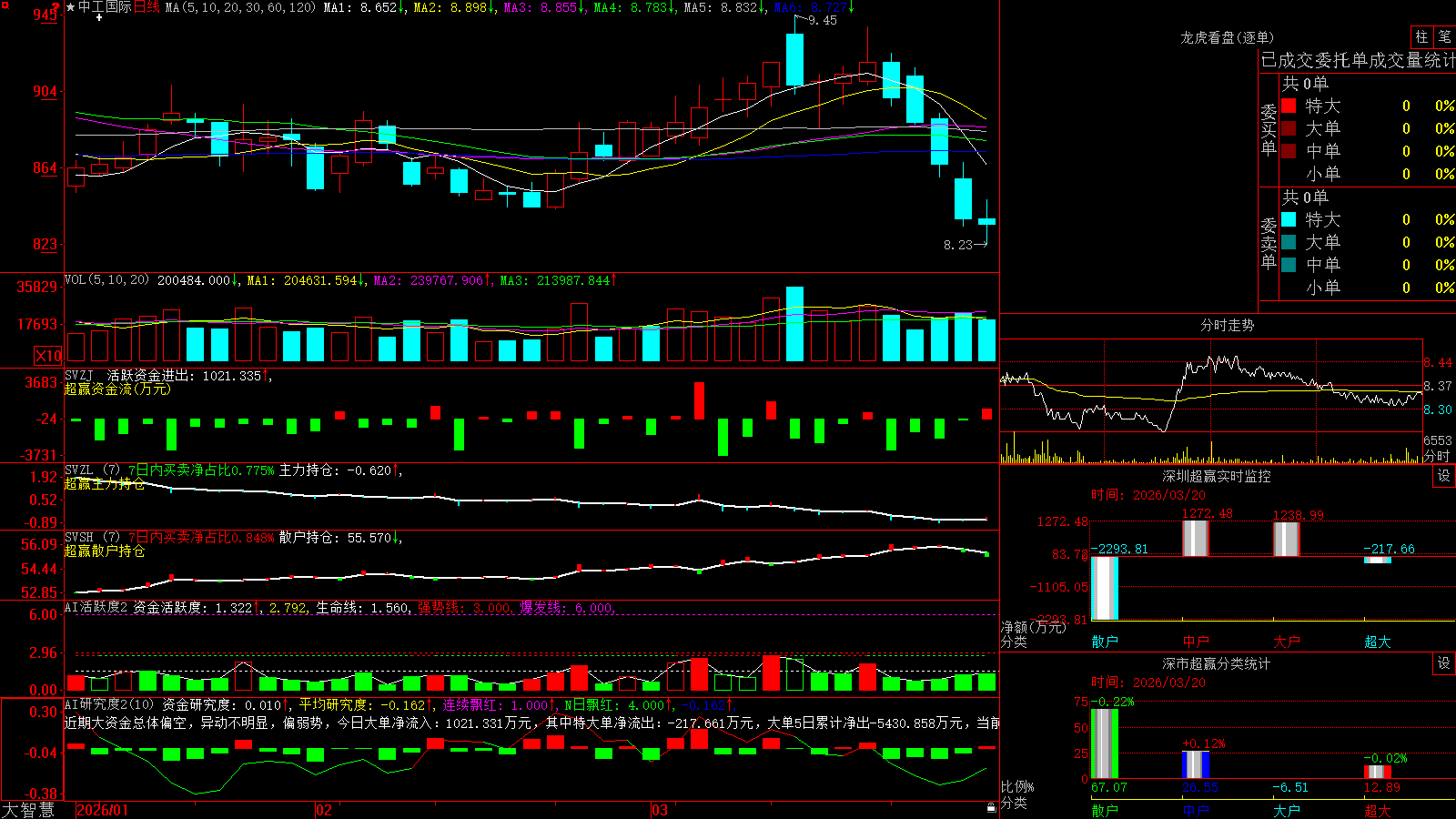Switch to 柱 bar view
This screenshot has width=1456, height=819.
click(1421, 36)
